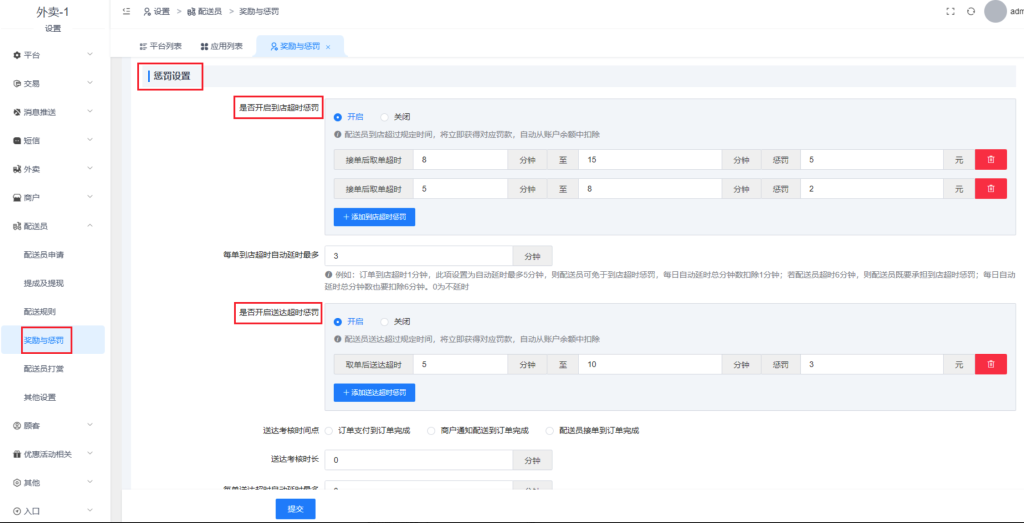Click the sidebar collapse icon in header
The image size is (1024, 523).
(x=125, y=11)
